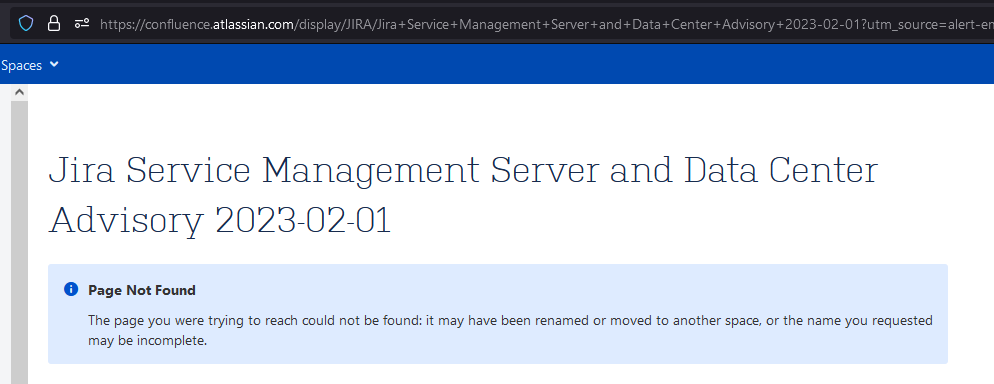994x384 pixels.
Task: Expand the Spaces dropdown chevron
Action: pyautogui.click(x=54, y=65)
